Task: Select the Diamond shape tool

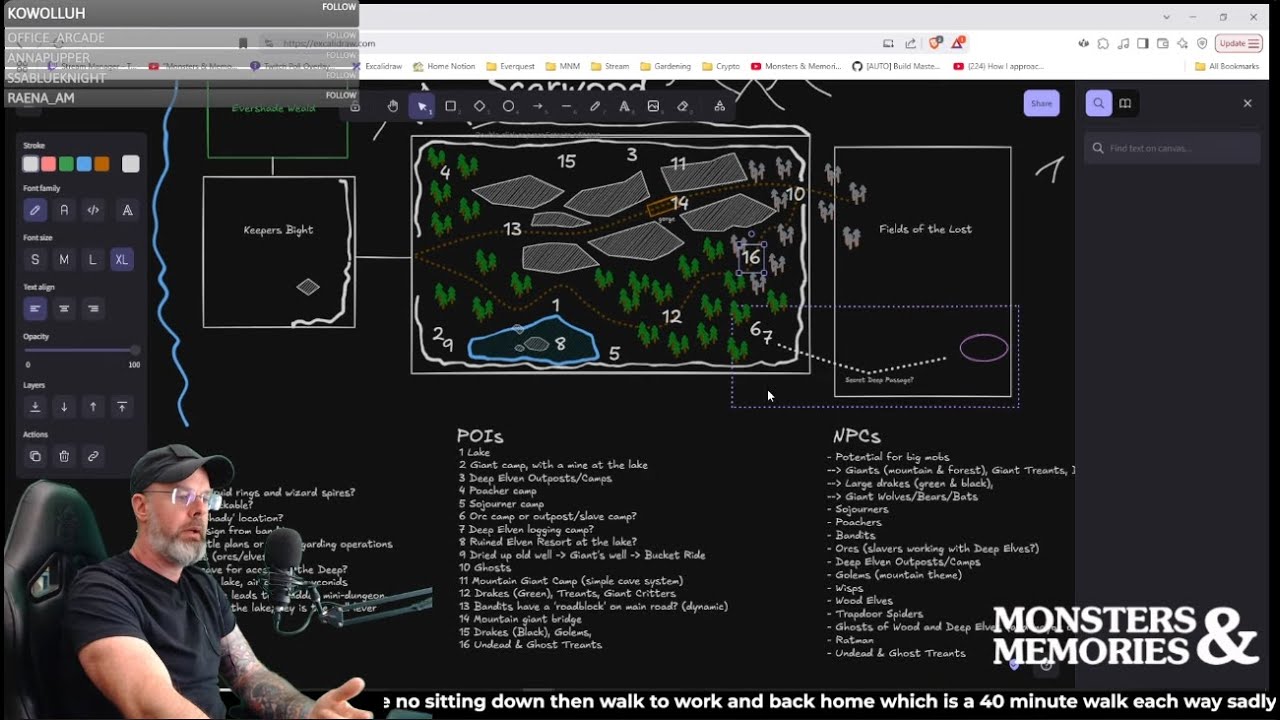Action: click(480, 106)
